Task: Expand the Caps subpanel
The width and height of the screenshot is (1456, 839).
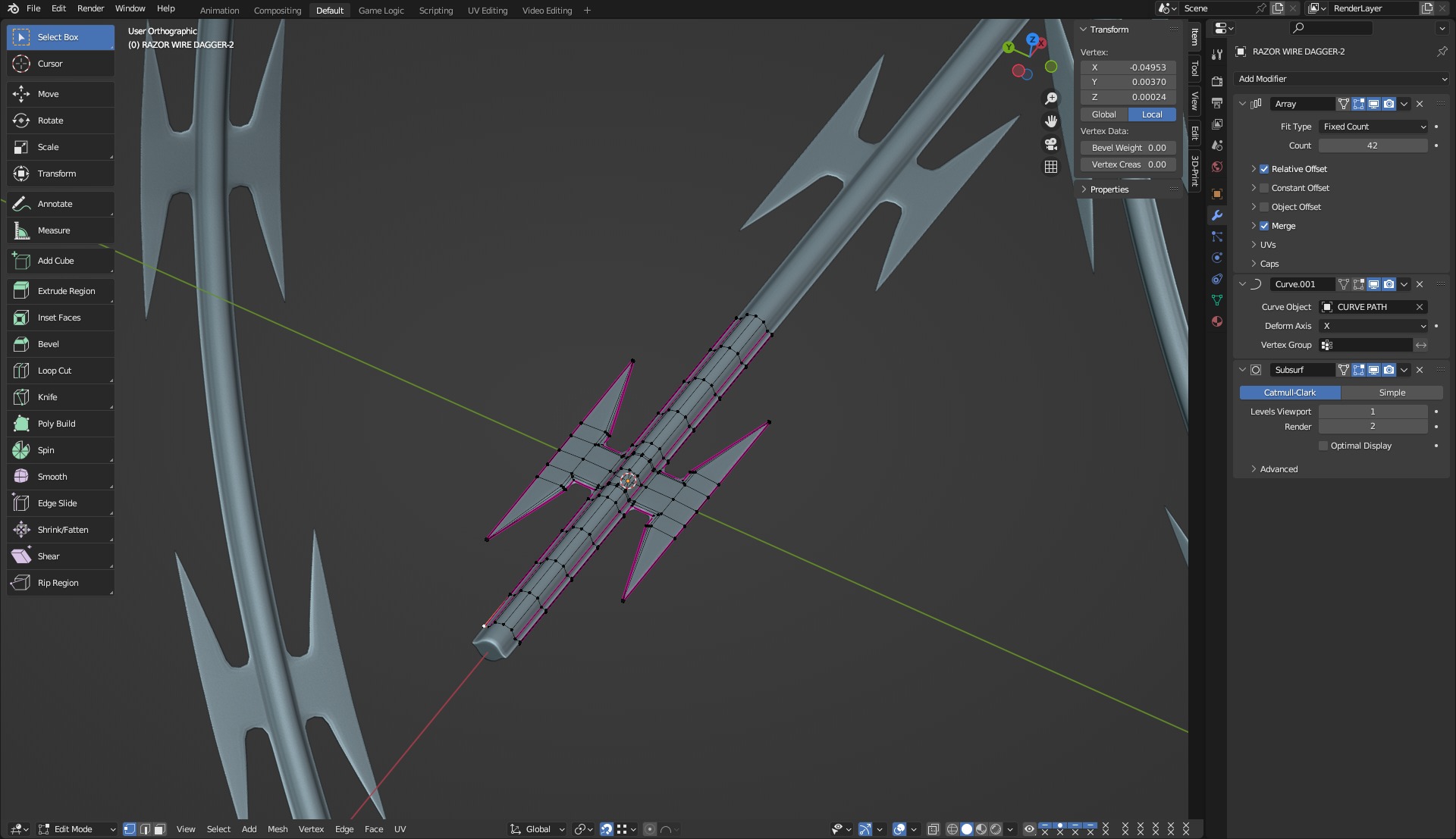Action: coord(1269,264)
